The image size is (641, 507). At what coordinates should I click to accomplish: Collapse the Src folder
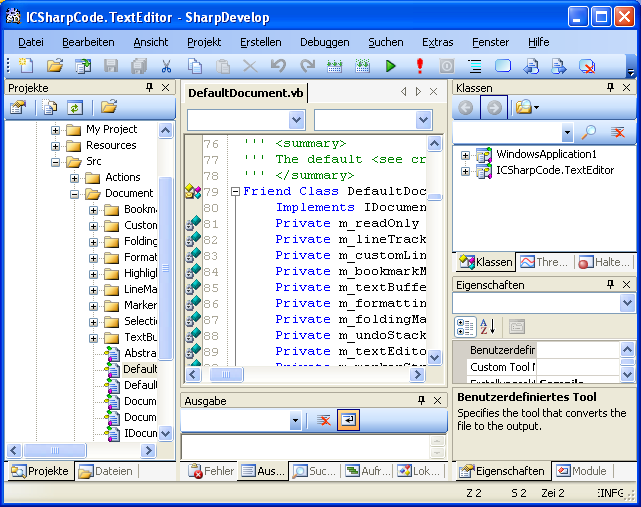[55, 162]
